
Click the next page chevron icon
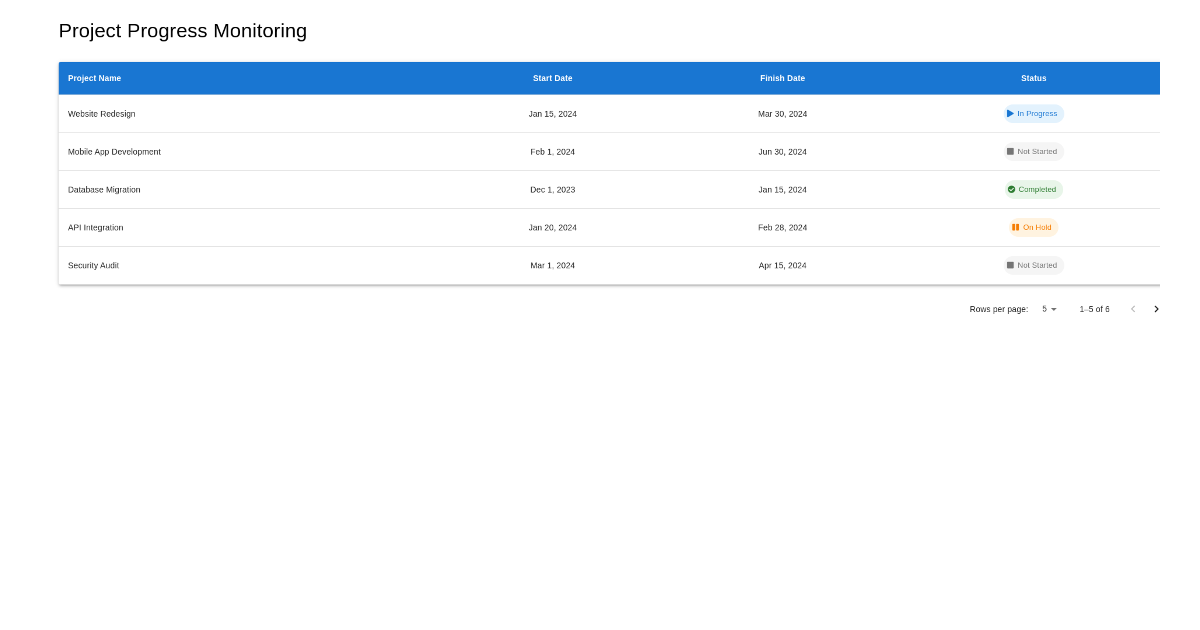[1156, 309]
